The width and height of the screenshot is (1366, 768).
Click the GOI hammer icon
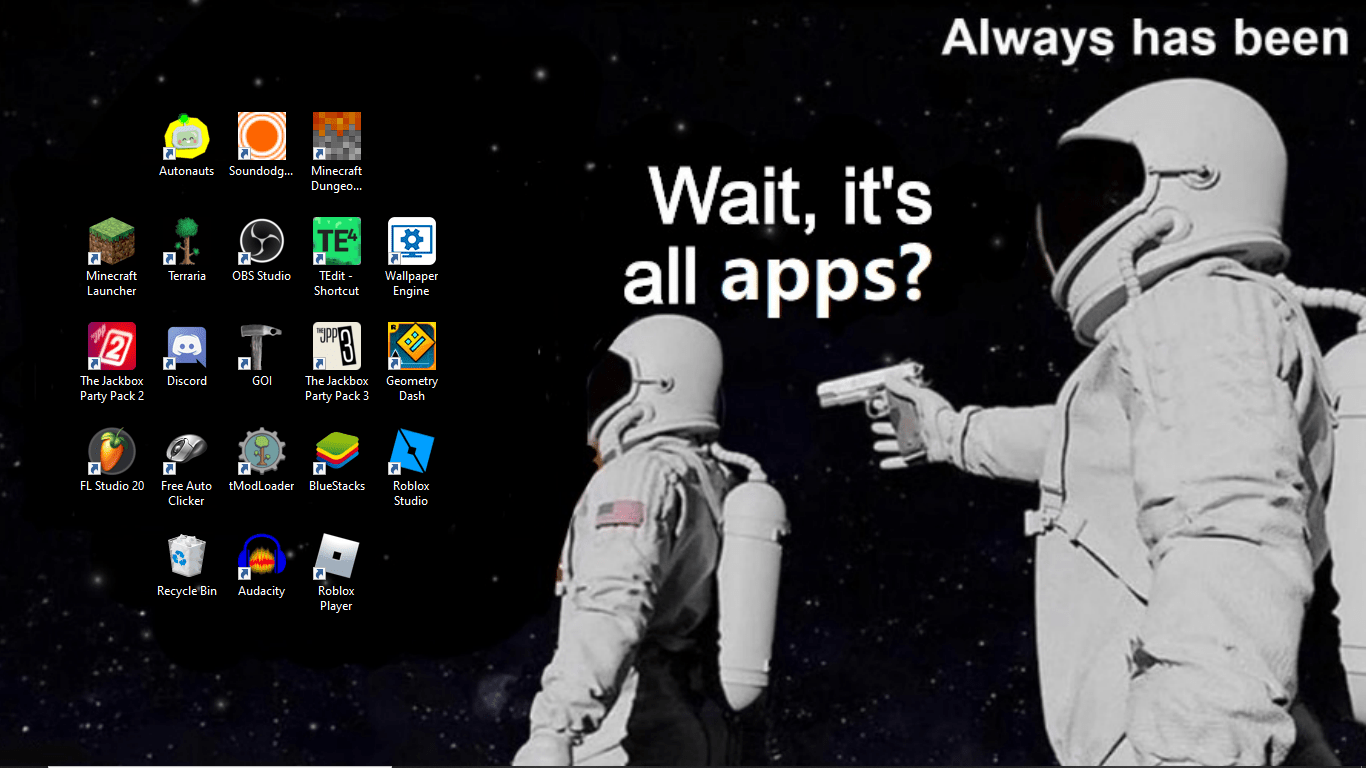click(262, 347)
